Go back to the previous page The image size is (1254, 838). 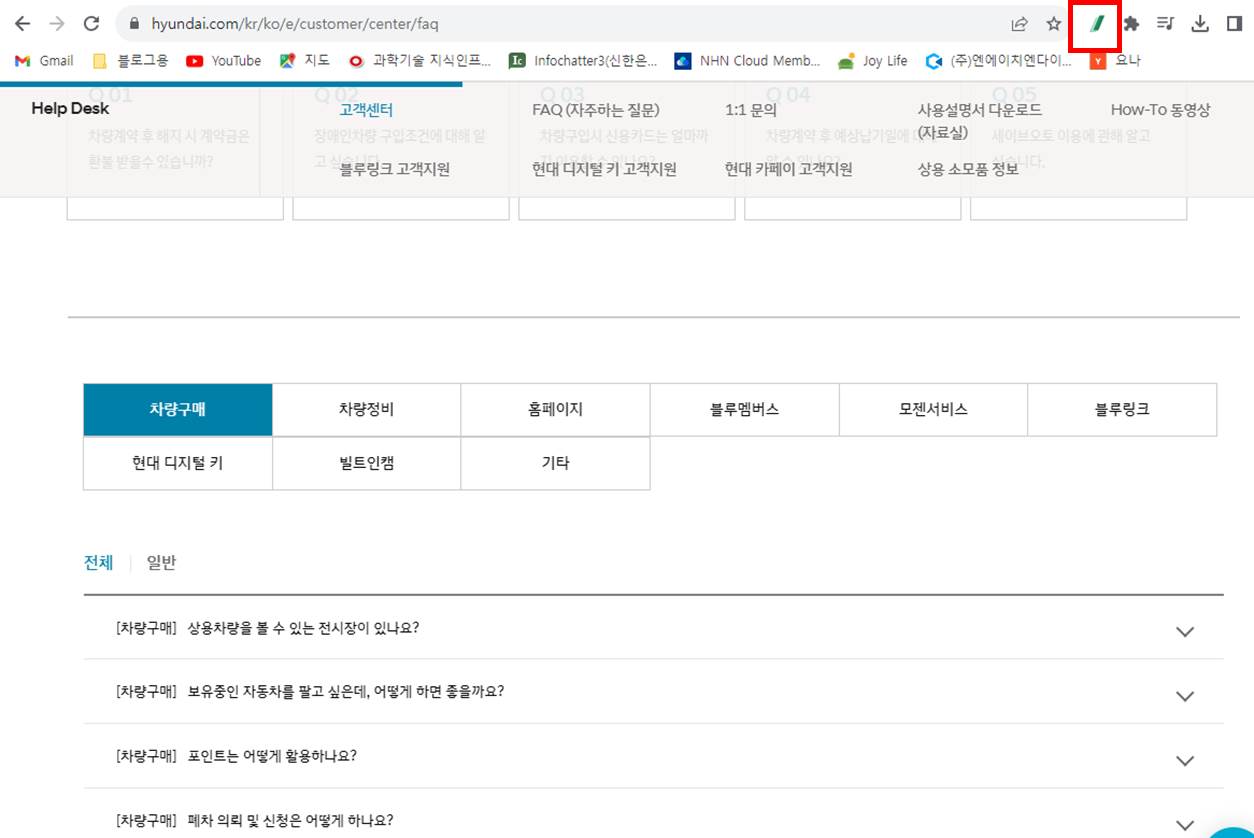22,23
